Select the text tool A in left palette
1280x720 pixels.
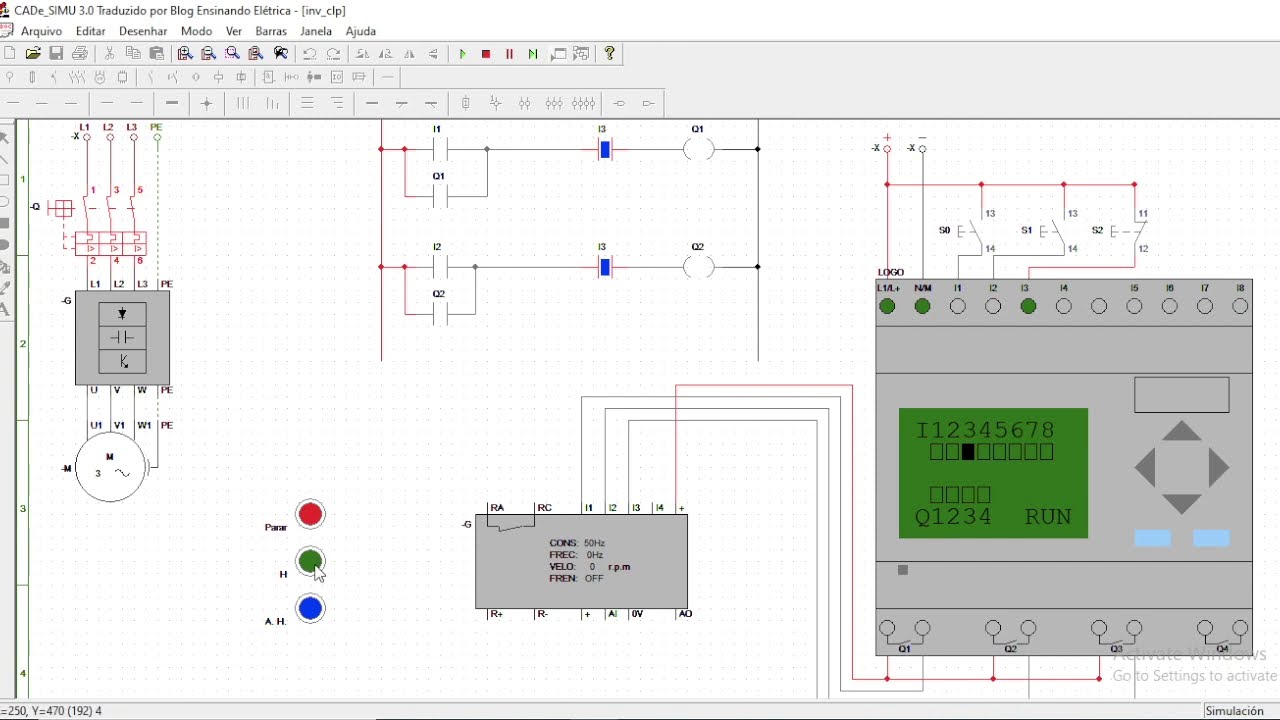(x=4, y=310)
